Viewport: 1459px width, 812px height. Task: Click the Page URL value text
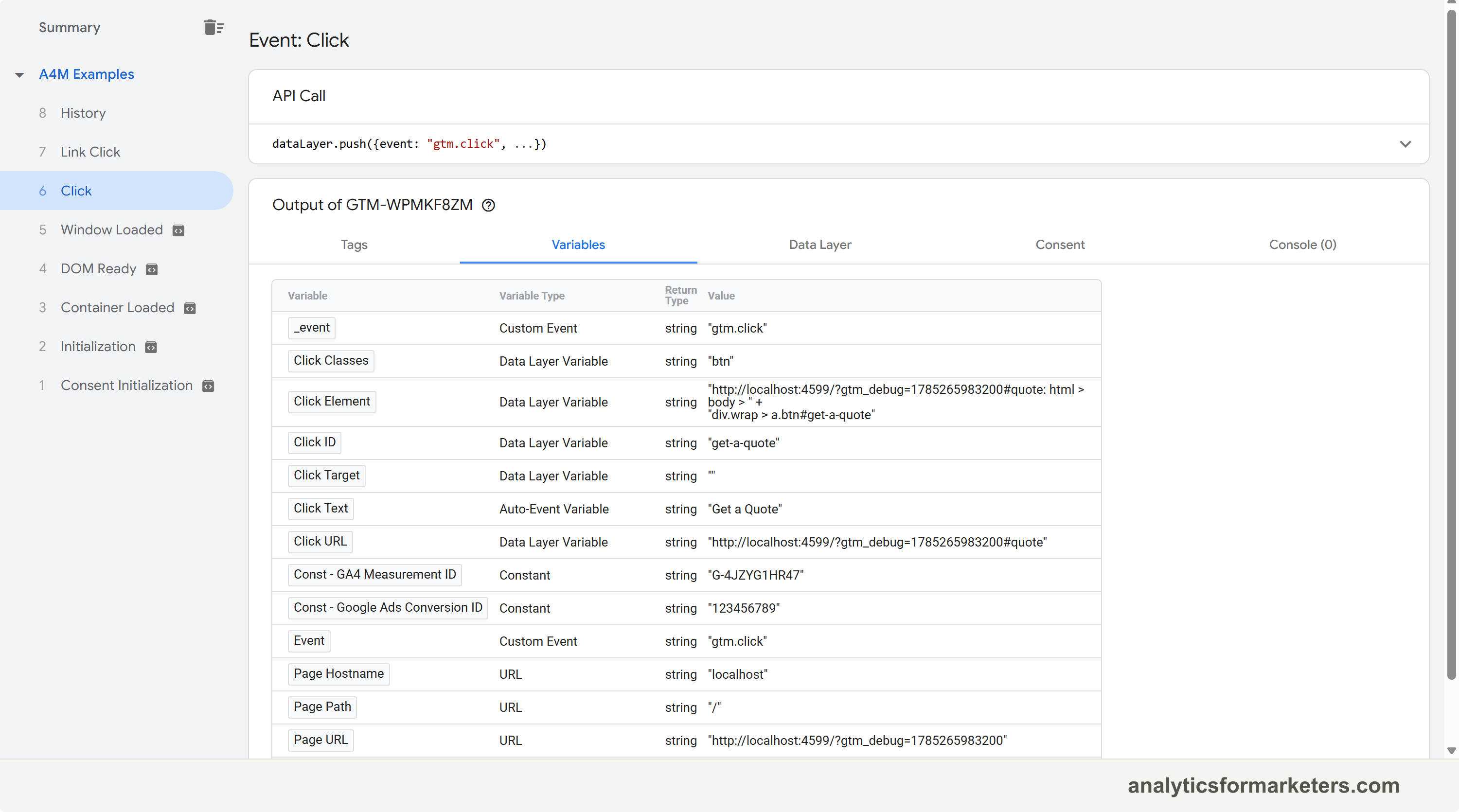857,741
